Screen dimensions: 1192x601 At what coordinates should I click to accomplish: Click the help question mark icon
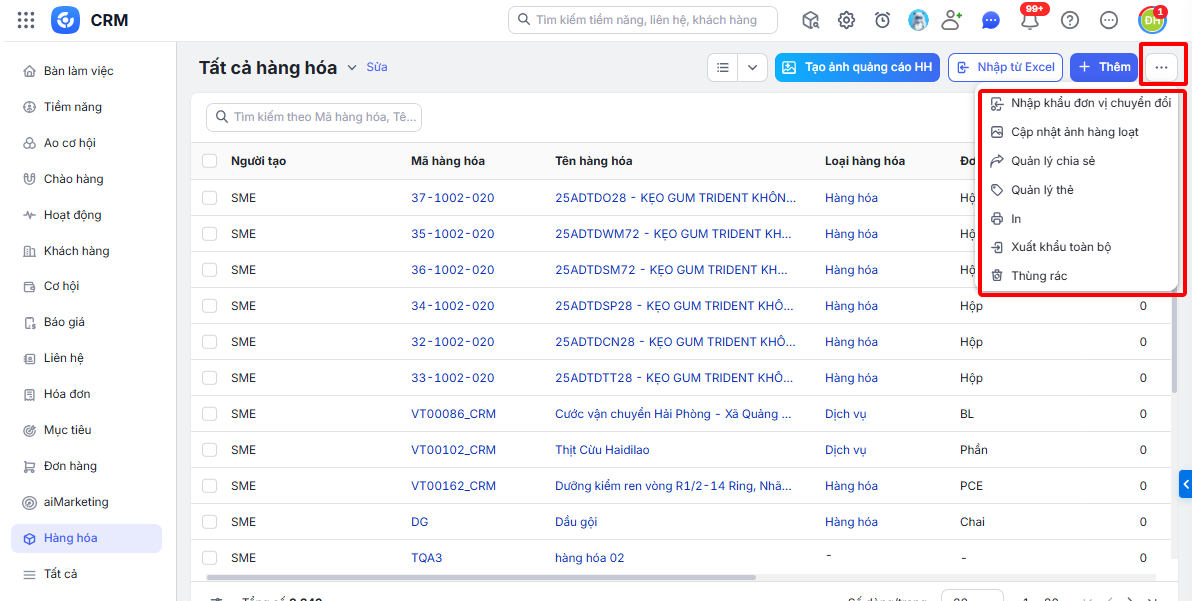(1070, 21)
